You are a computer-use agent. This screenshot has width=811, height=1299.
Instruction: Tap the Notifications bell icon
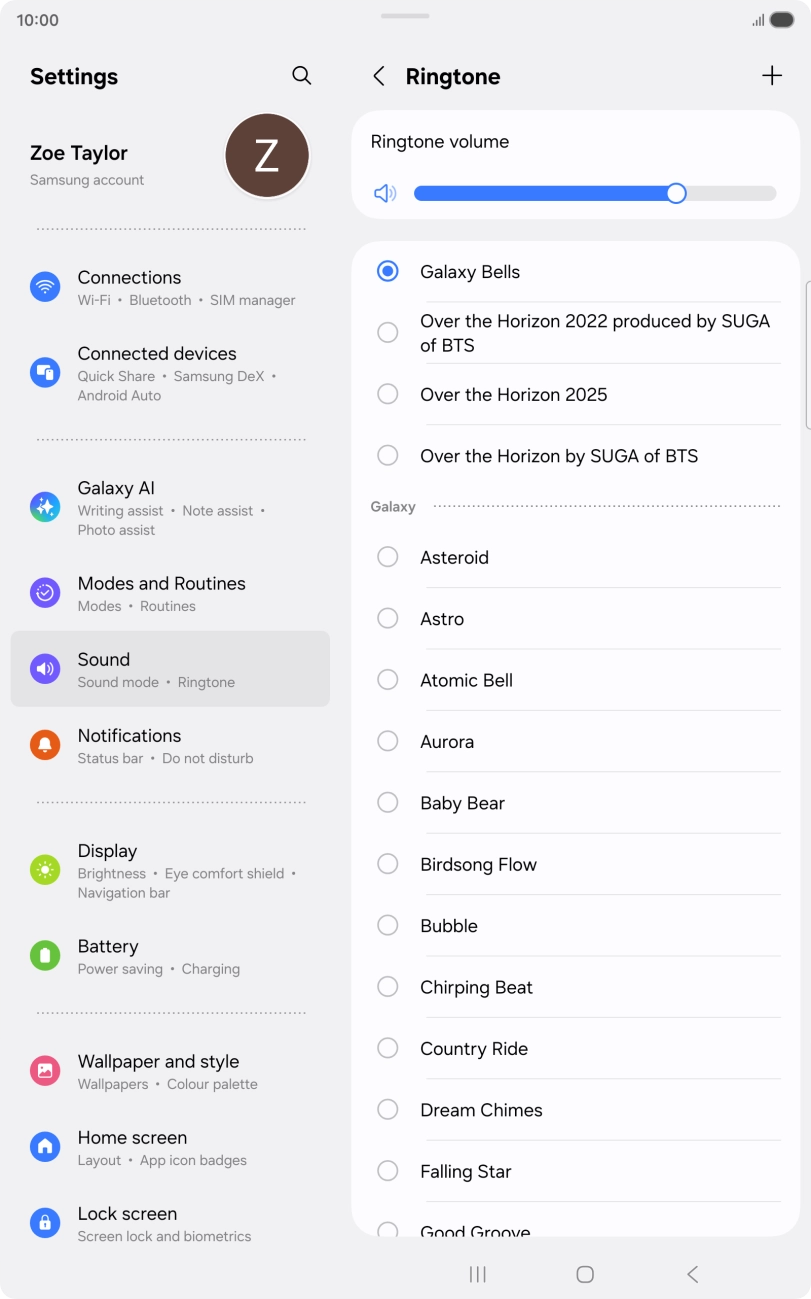[45, 745]
